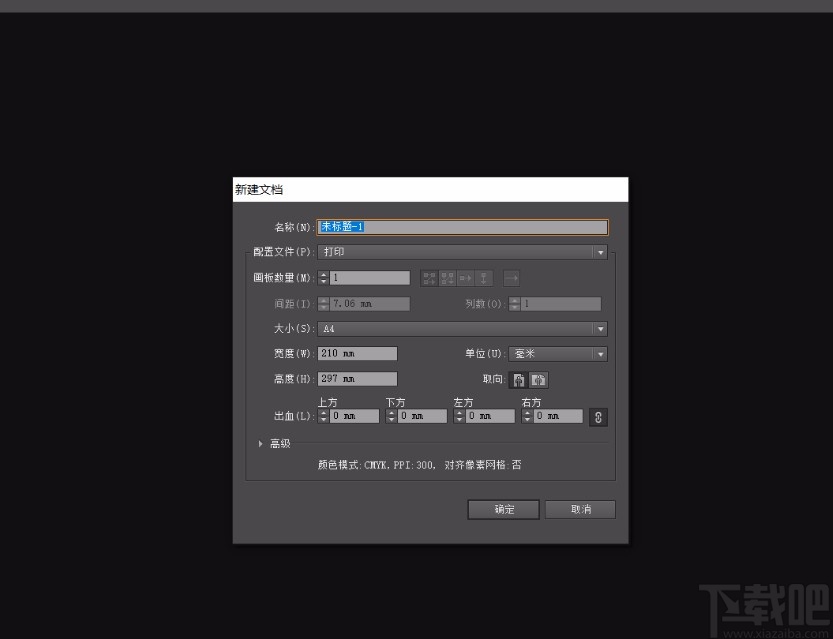Click the change to right-to-left layout arrow icon
The height and width of the screenshot is (639, 833).
click(x=511, y=278)
